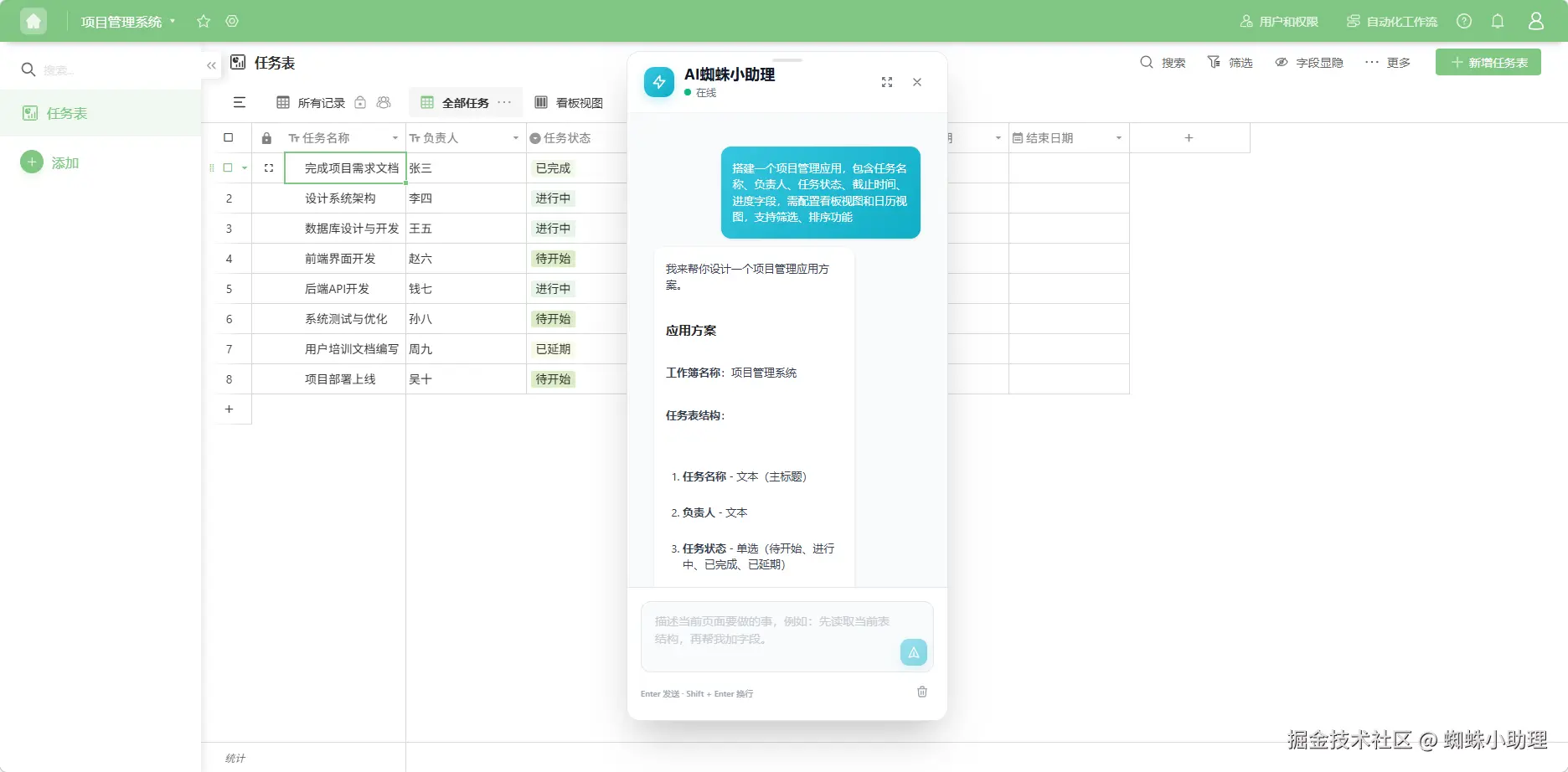The width and height of the screenshot is (1568, 772).
Task: Click the green plus 添加 icon in sidebar
Action: coord(32,162)
